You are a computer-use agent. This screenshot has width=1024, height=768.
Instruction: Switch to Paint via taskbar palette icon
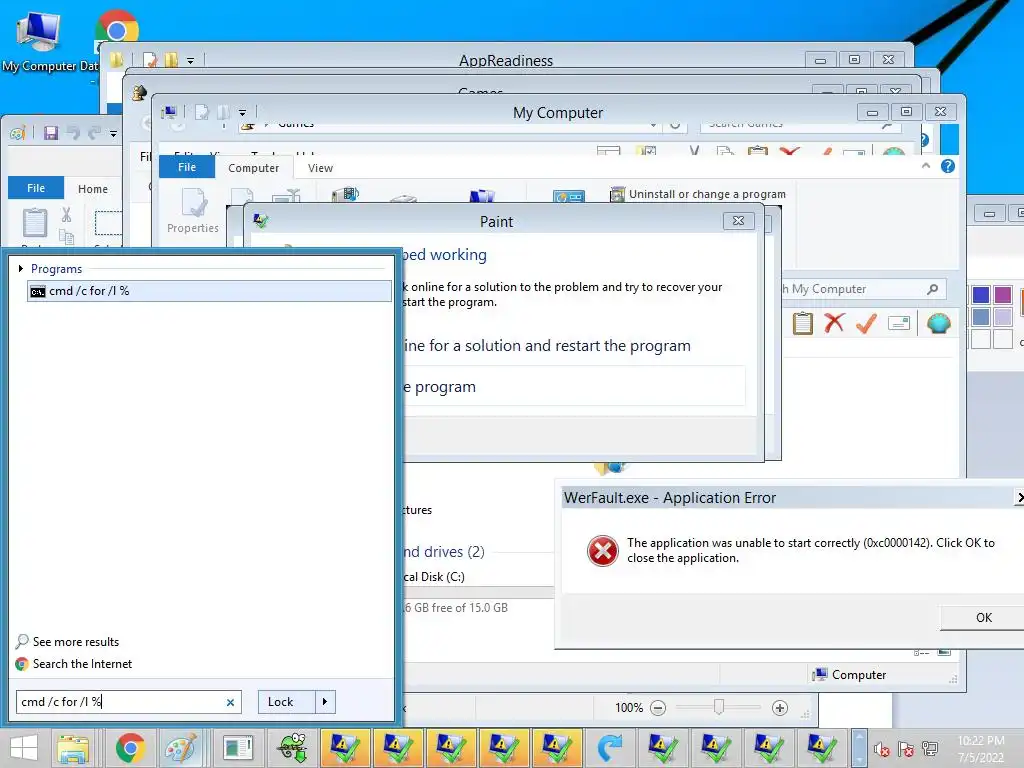pyautogui.click(x=181, y=748)
